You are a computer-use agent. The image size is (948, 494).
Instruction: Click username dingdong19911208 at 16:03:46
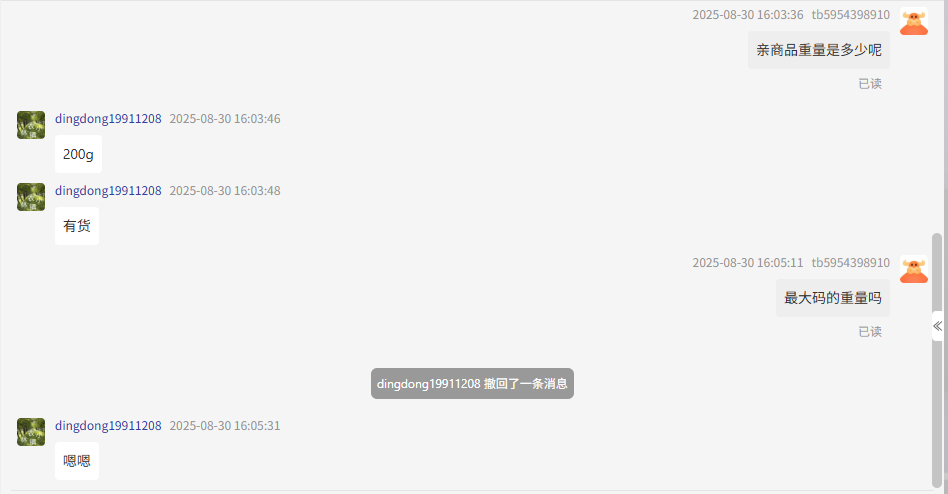(108, 119)
